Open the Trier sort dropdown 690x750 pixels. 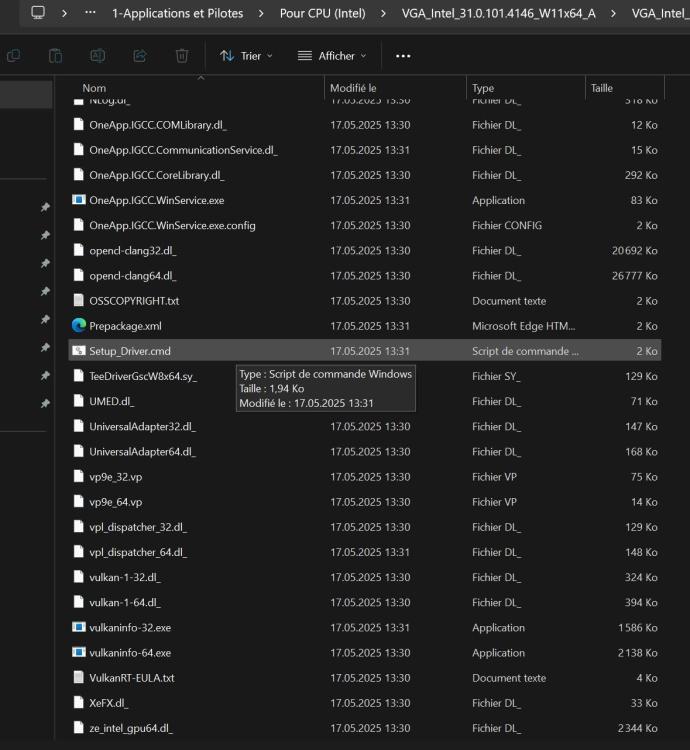tap(246, 56)
